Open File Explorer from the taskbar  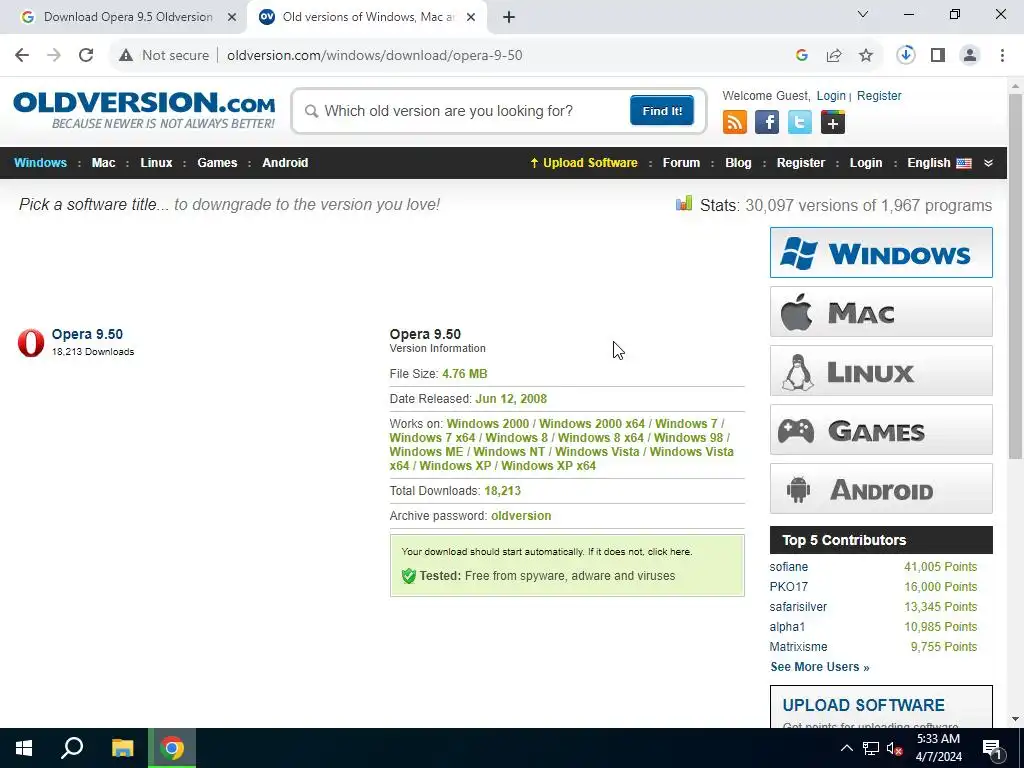(x=122, y=748)
